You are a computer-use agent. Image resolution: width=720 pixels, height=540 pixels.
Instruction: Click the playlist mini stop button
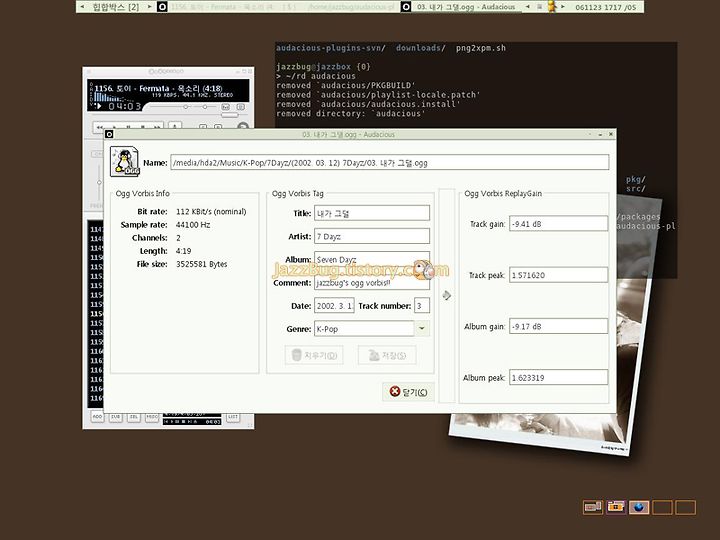coord(183,422)
